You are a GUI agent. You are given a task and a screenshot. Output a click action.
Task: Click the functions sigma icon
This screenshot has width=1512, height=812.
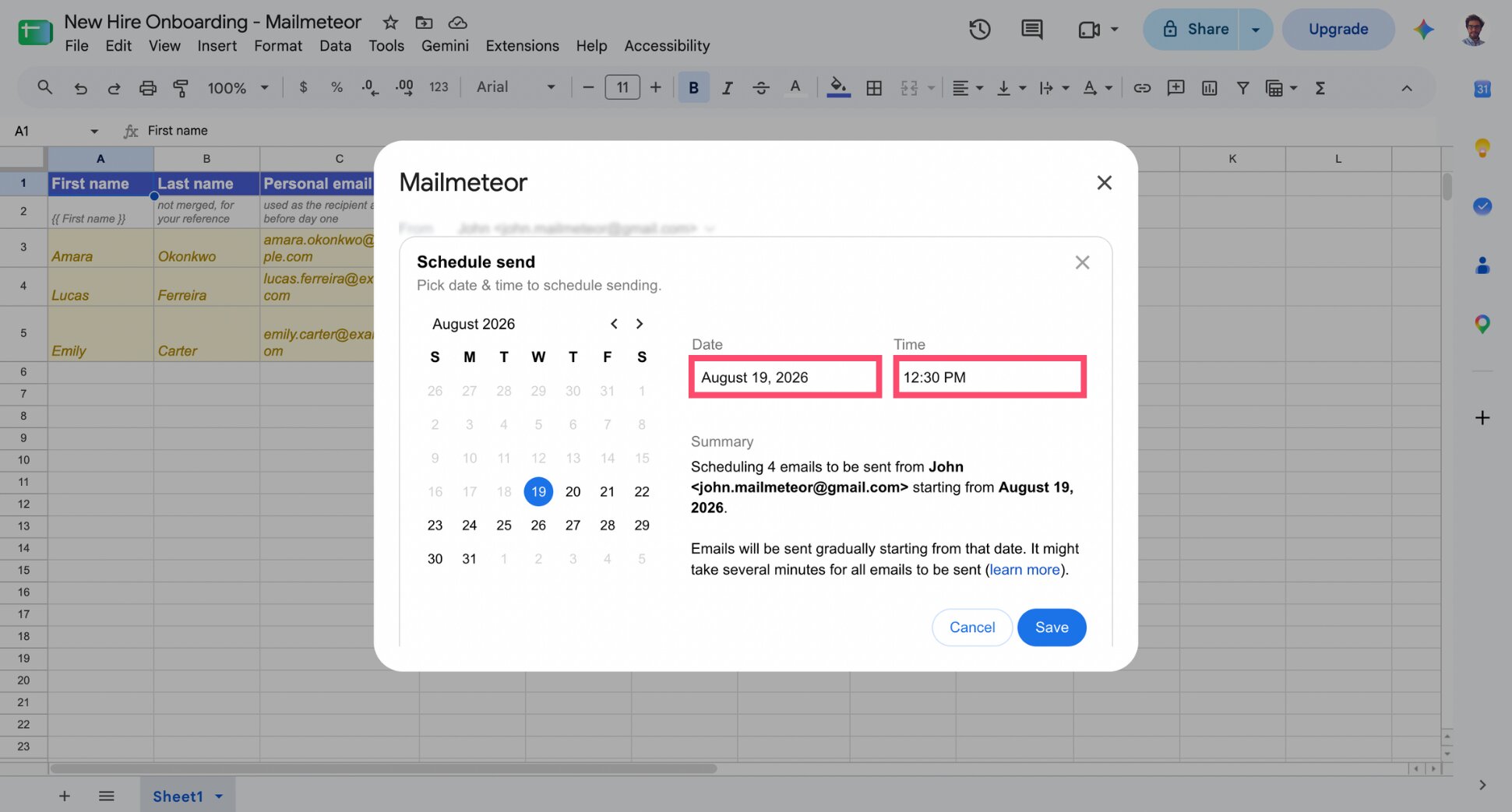(1320, 88)
